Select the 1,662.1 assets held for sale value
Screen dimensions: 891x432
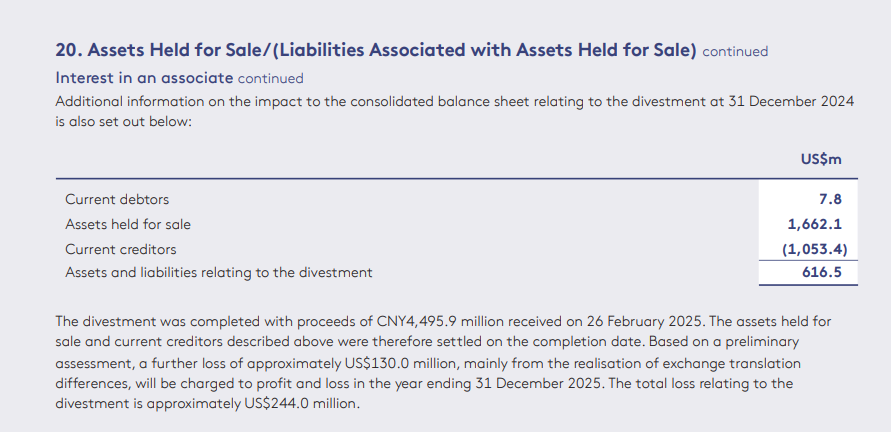(x=814, y=225)
